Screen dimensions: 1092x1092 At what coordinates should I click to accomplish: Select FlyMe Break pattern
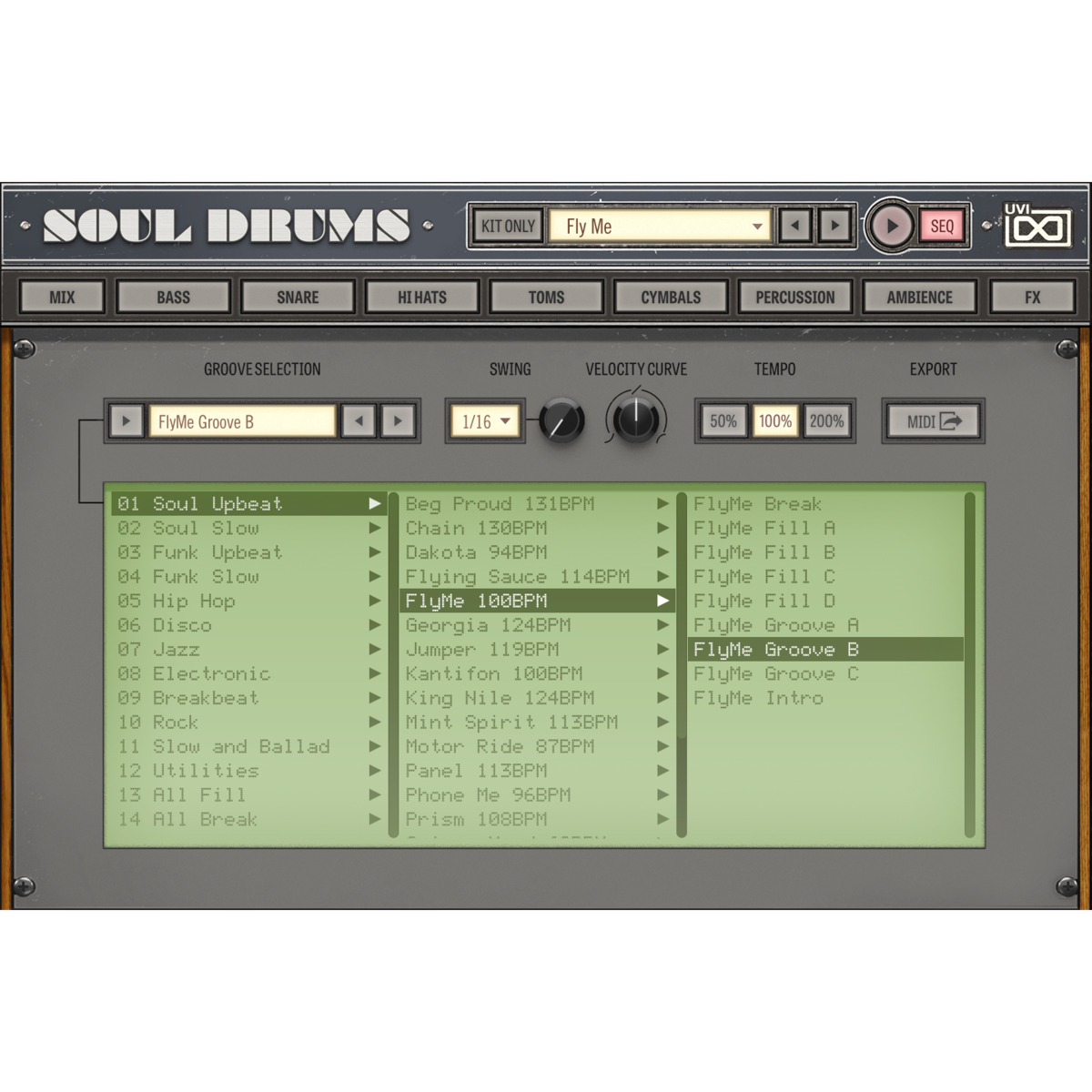pos(826,503)
